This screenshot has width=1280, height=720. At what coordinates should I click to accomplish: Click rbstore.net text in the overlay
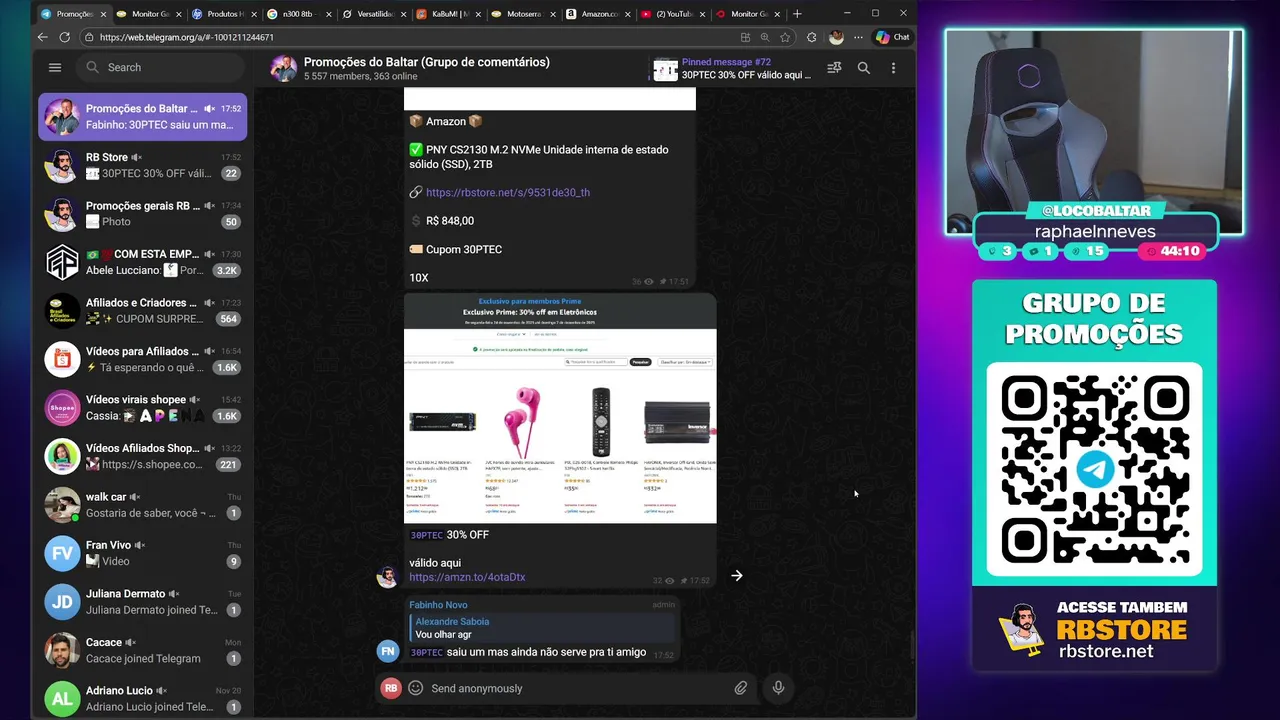coord(1106,651)
